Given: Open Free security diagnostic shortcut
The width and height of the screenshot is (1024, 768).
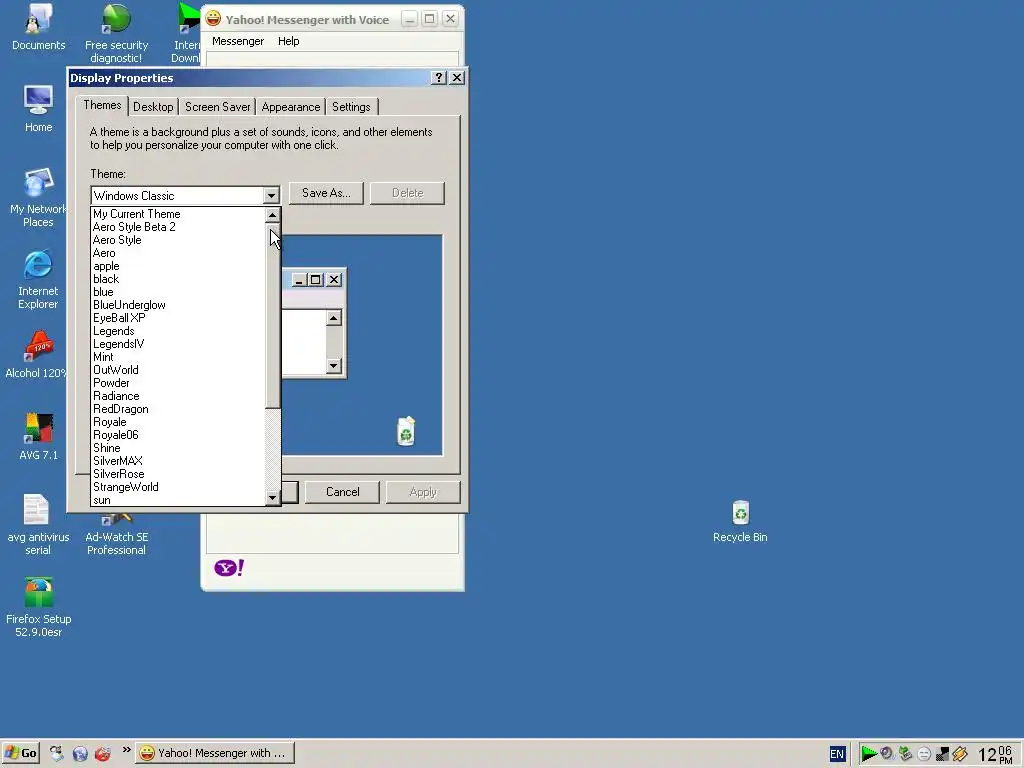Looking at the screenshot, I should point(116,33).
